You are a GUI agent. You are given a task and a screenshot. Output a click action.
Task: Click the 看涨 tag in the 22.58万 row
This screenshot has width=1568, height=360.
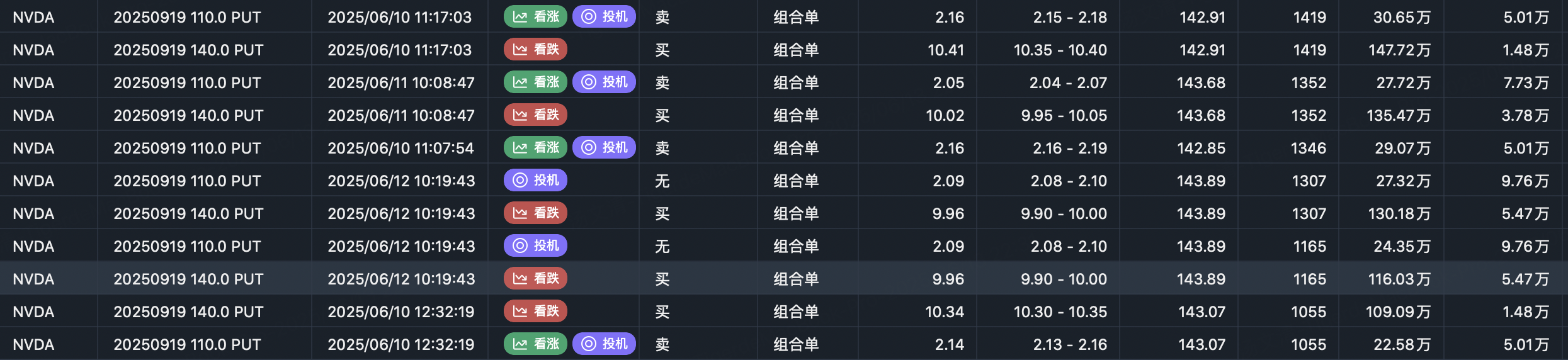[x=535, y=344]
